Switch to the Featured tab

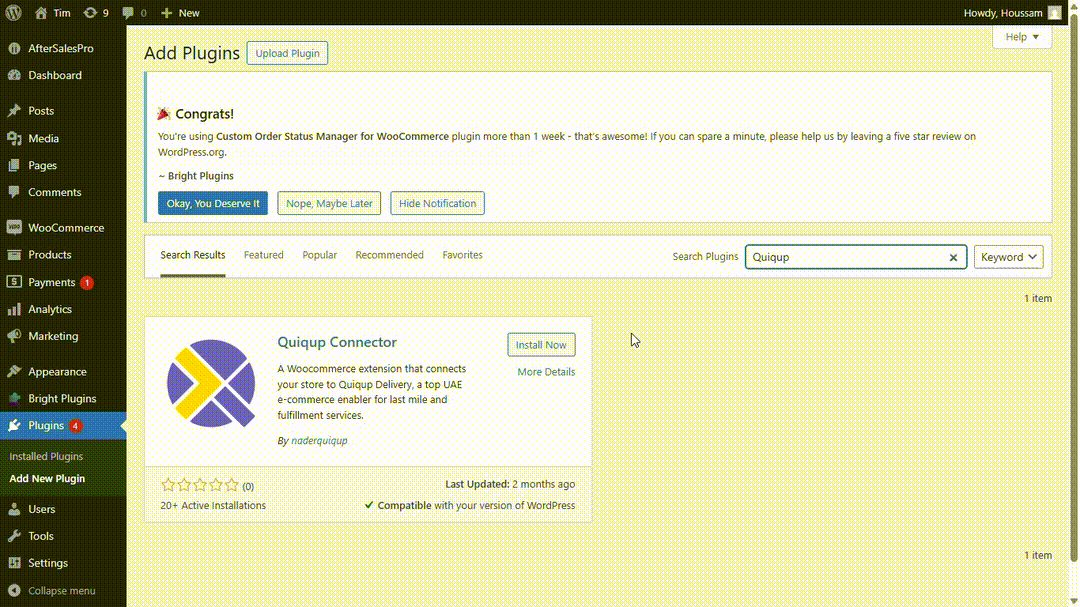[x=264, y=255]
